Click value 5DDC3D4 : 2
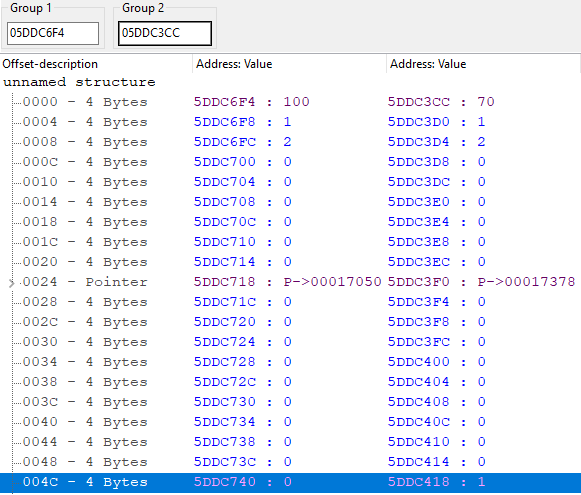Screen dimensions: 581x495 click(436, 142)
